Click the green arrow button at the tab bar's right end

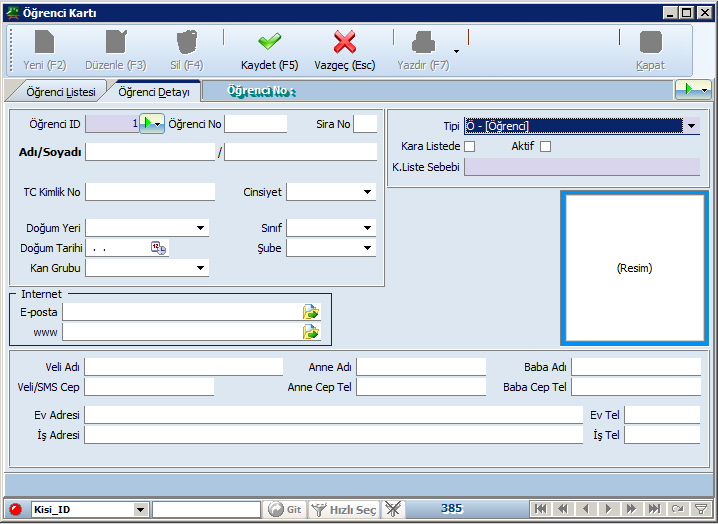click(693, 90)
